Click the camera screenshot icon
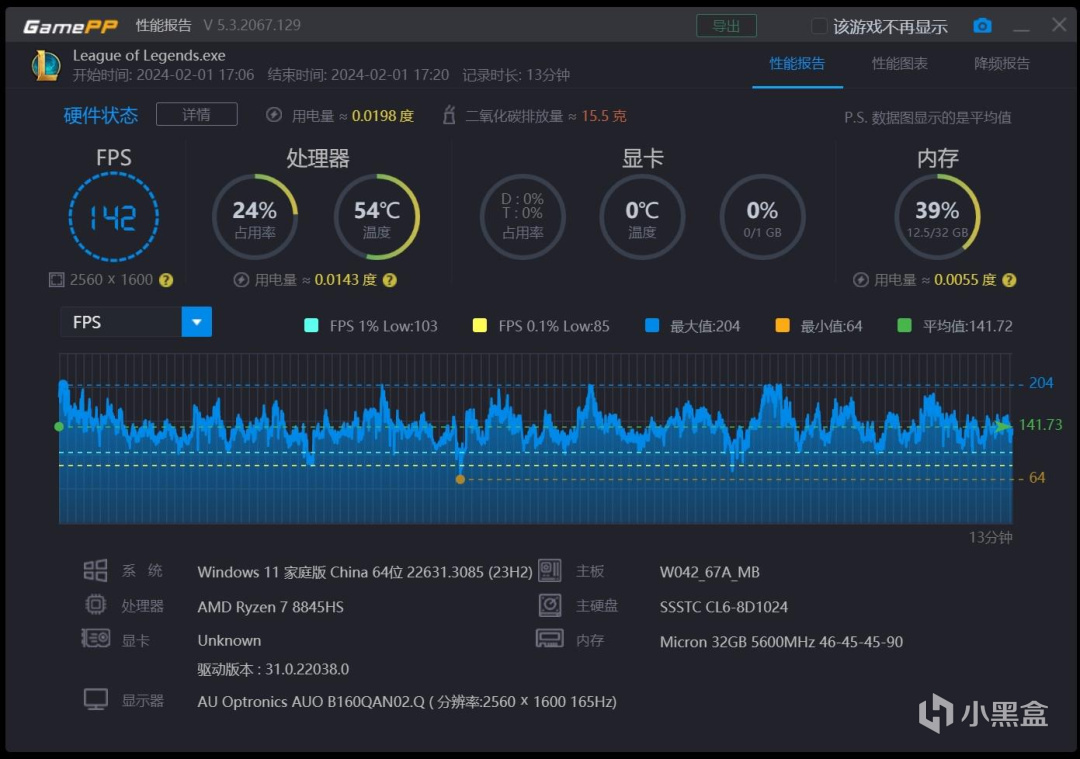The height and width of the screenshot is (759, 1080). coord(982,25)
